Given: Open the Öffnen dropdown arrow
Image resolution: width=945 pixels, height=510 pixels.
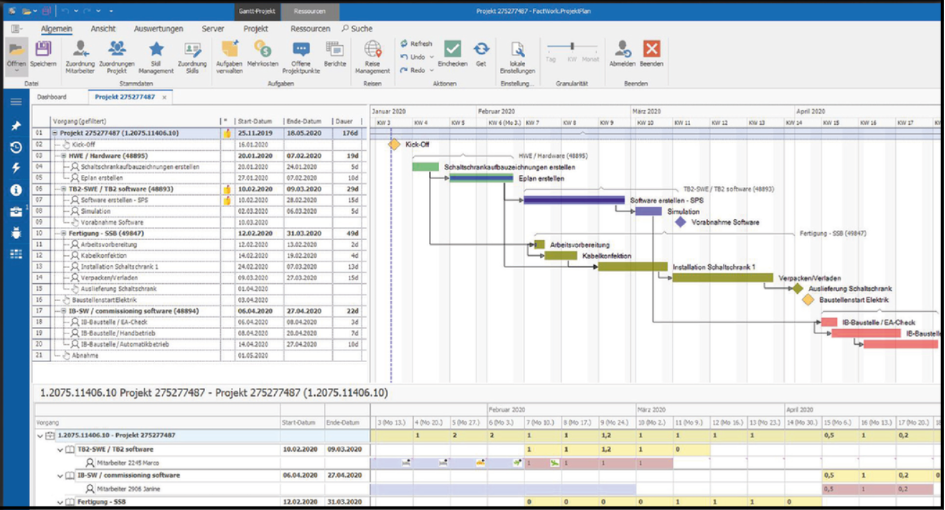Looking at the screenshot, I should [16, 72].
